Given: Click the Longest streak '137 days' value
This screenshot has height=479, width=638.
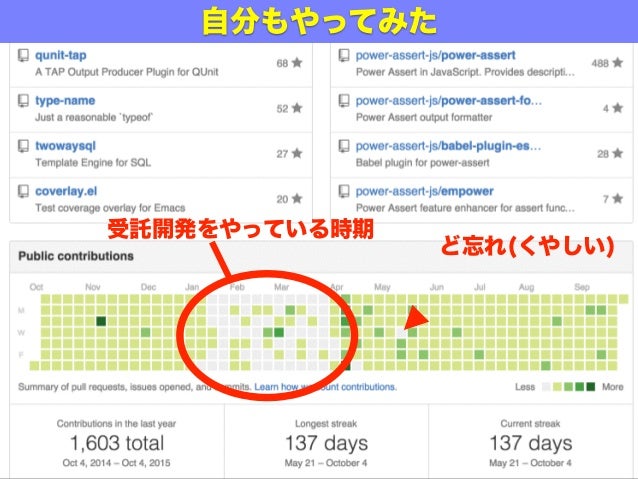Looking at the screenshot, I should 326,443.
